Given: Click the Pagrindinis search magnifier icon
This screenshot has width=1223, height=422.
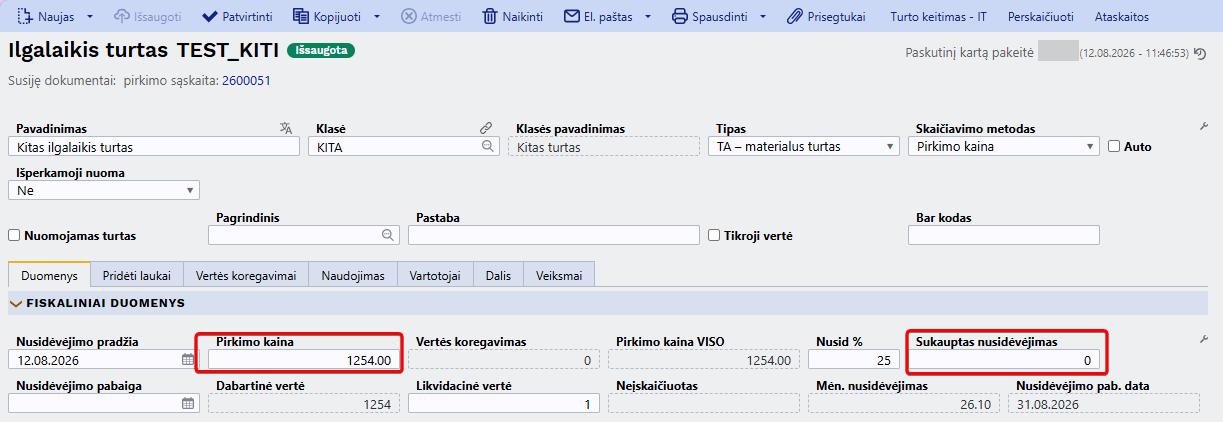Looking at the screenshot, I should coord(388,235).
